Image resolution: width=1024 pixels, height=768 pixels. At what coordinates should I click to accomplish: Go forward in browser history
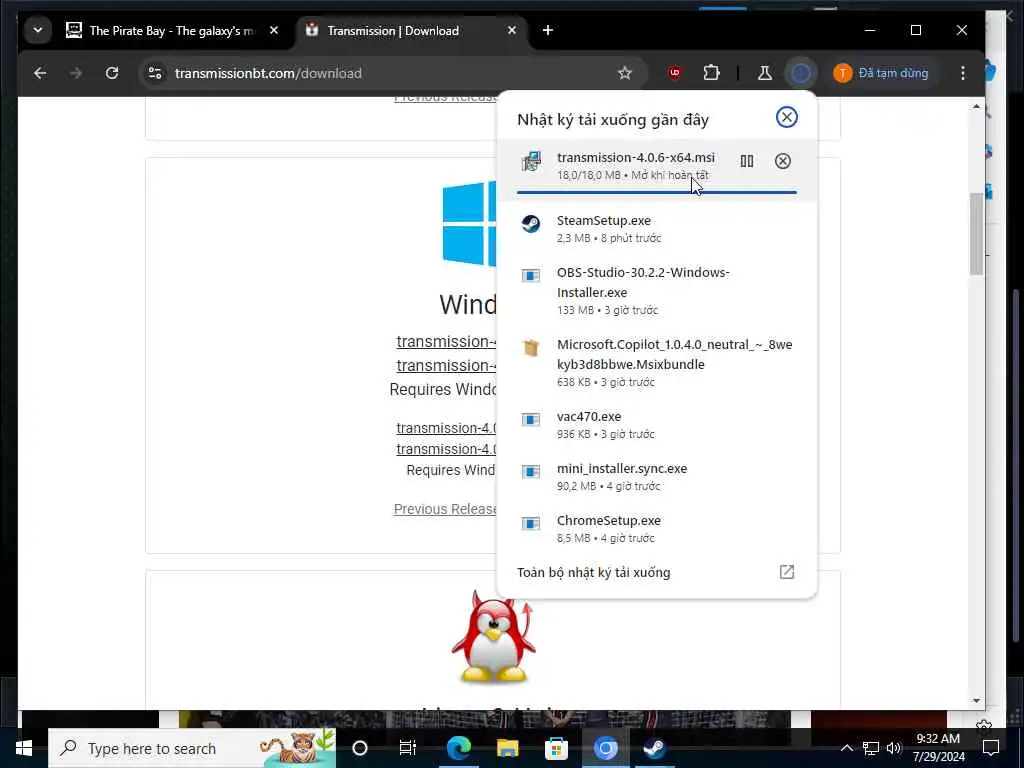pyautogui.click(x=76, y=73)
